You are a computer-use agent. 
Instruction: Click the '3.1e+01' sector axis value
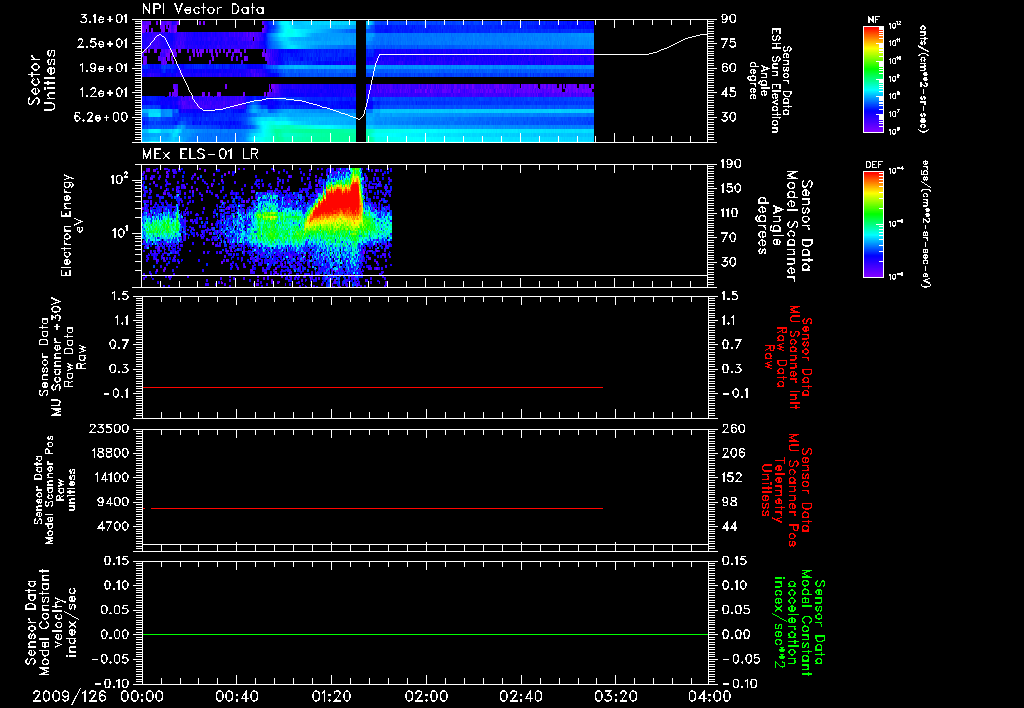[x=104, y=19]
